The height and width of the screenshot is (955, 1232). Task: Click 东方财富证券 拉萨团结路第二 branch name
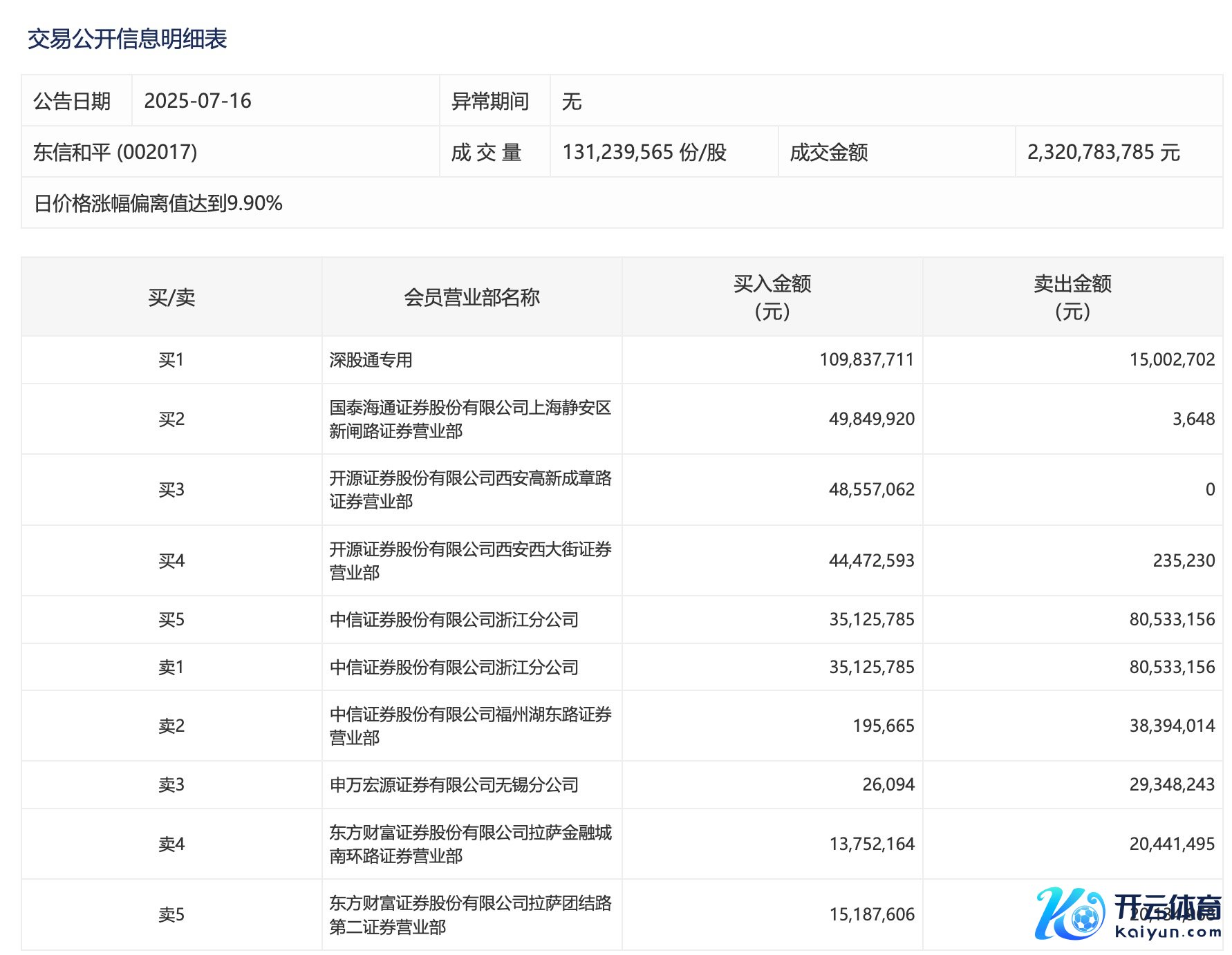470,915
